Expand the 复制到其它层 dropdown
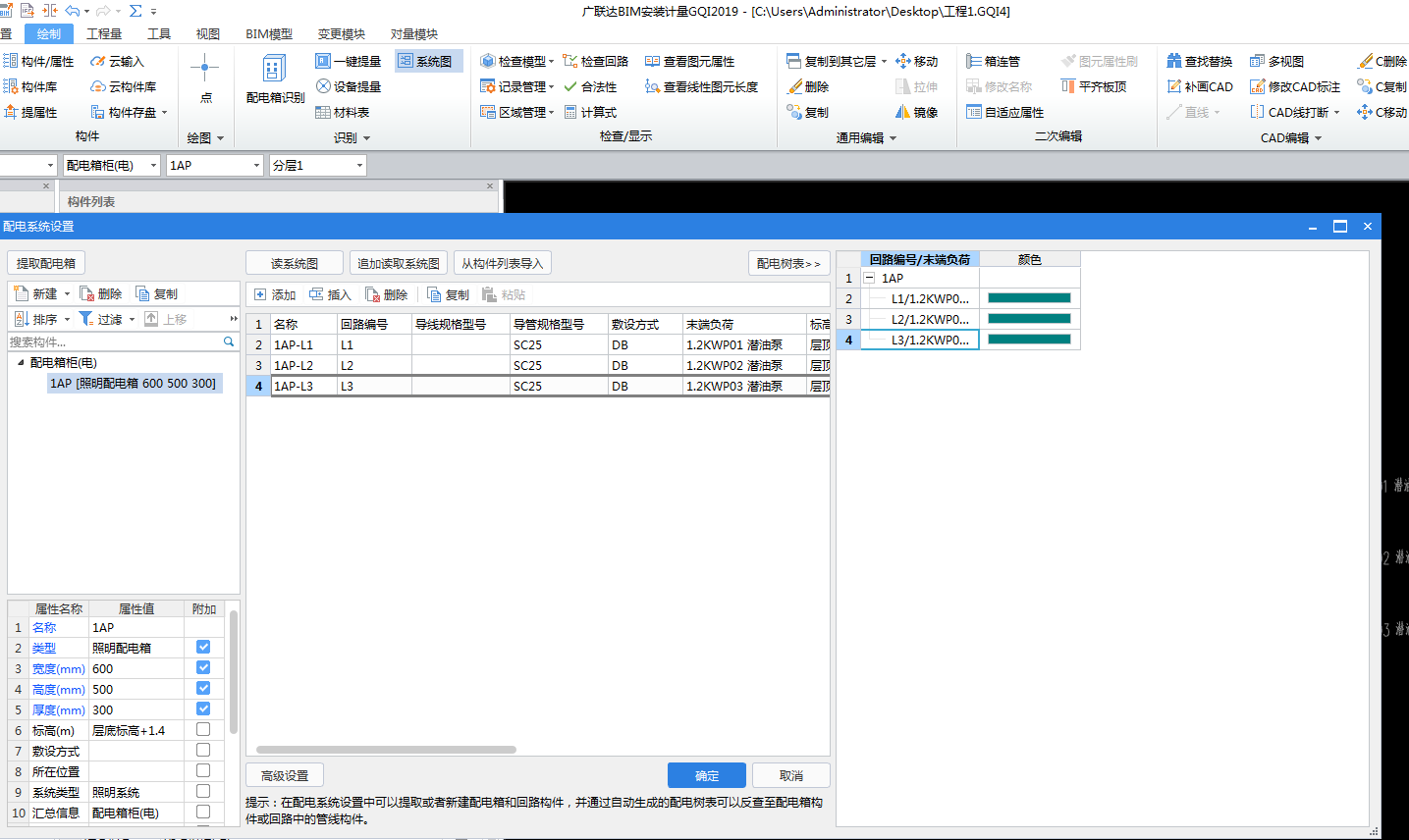Viewport: 1409px width, 840px height. pos(883,61)
